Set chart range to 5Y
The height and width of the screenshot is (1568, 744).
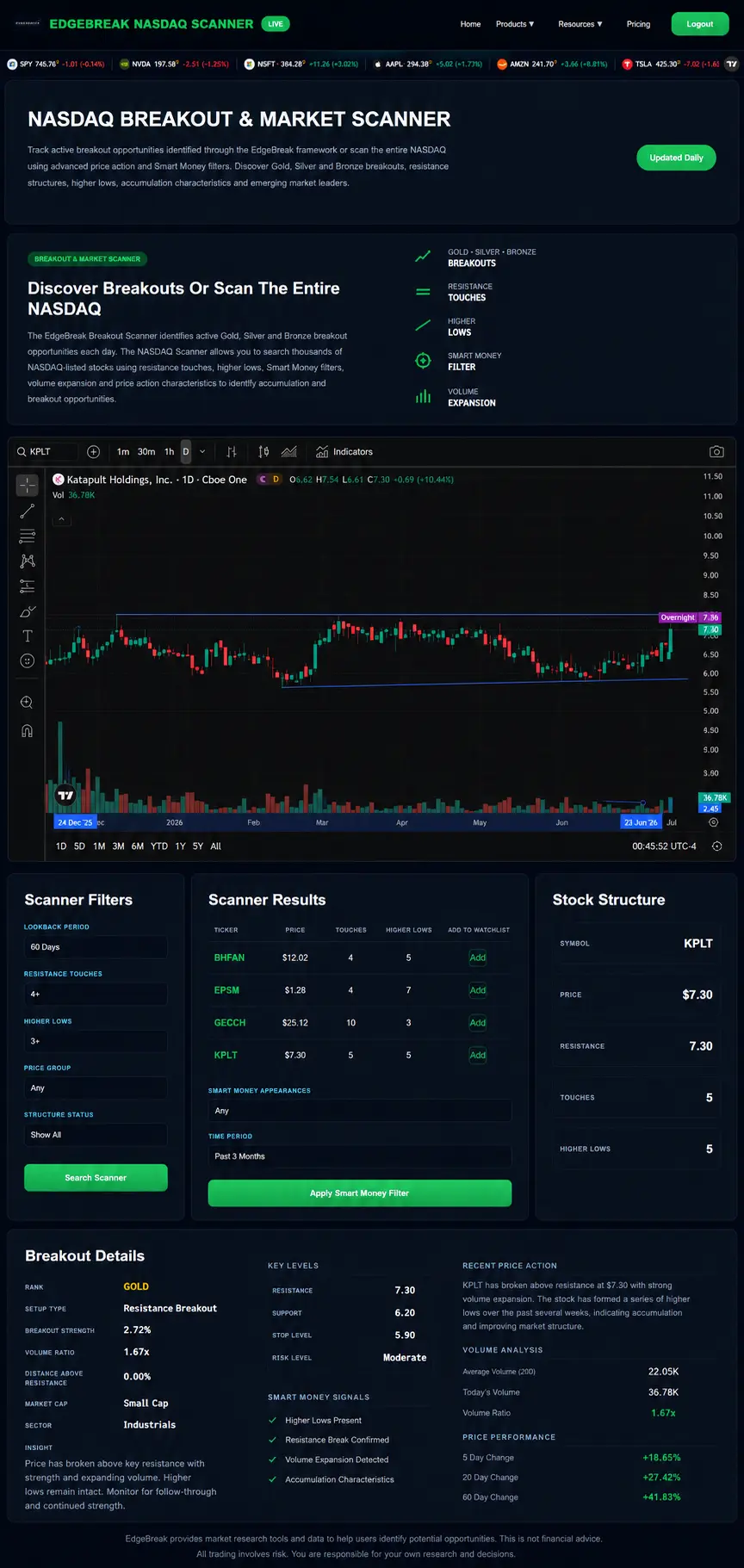[x=198, y=846]
